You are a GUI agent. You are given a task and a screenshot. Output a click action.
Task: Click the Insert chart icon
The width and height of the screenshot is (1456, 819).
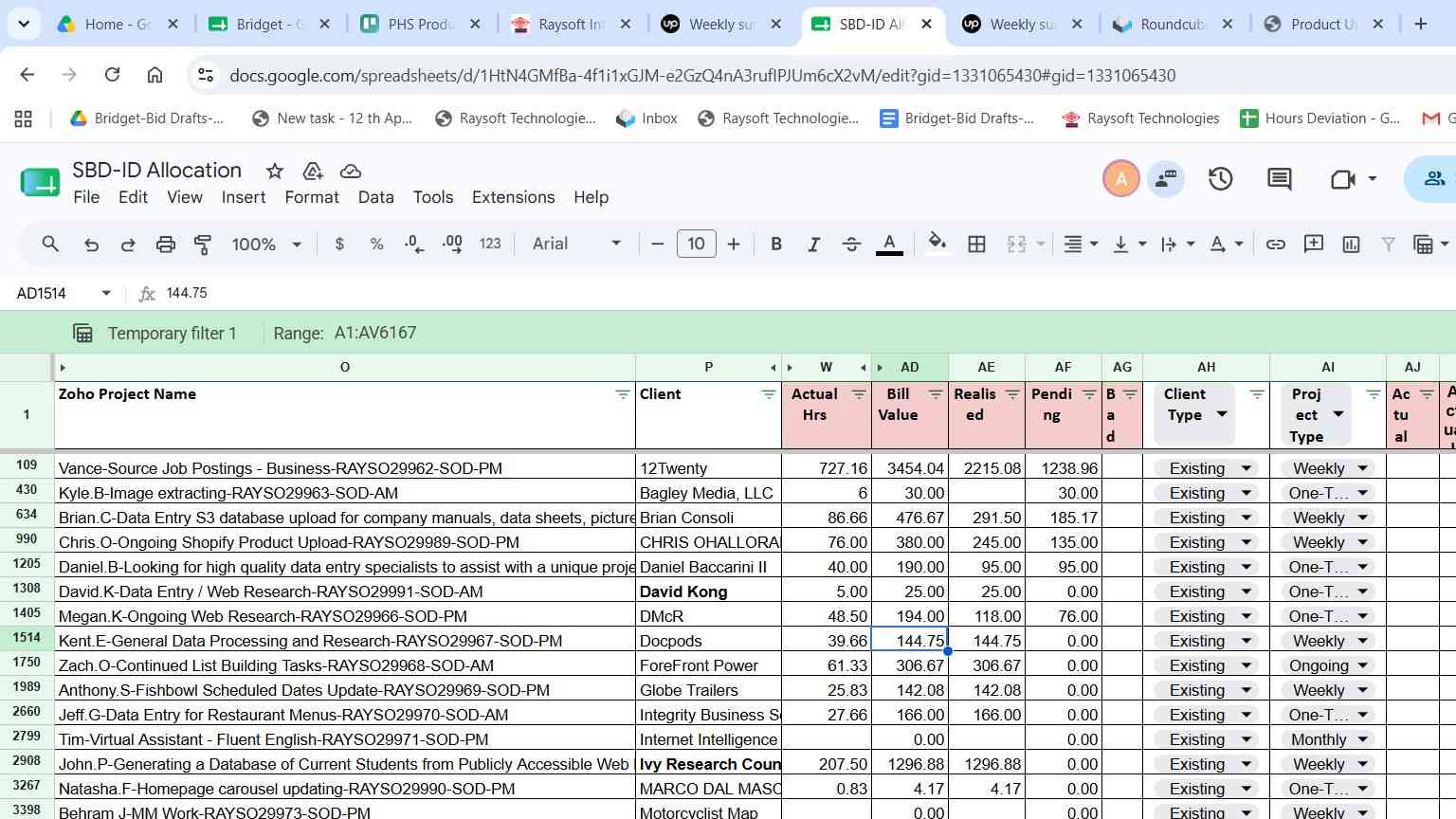coord(1352,245)
